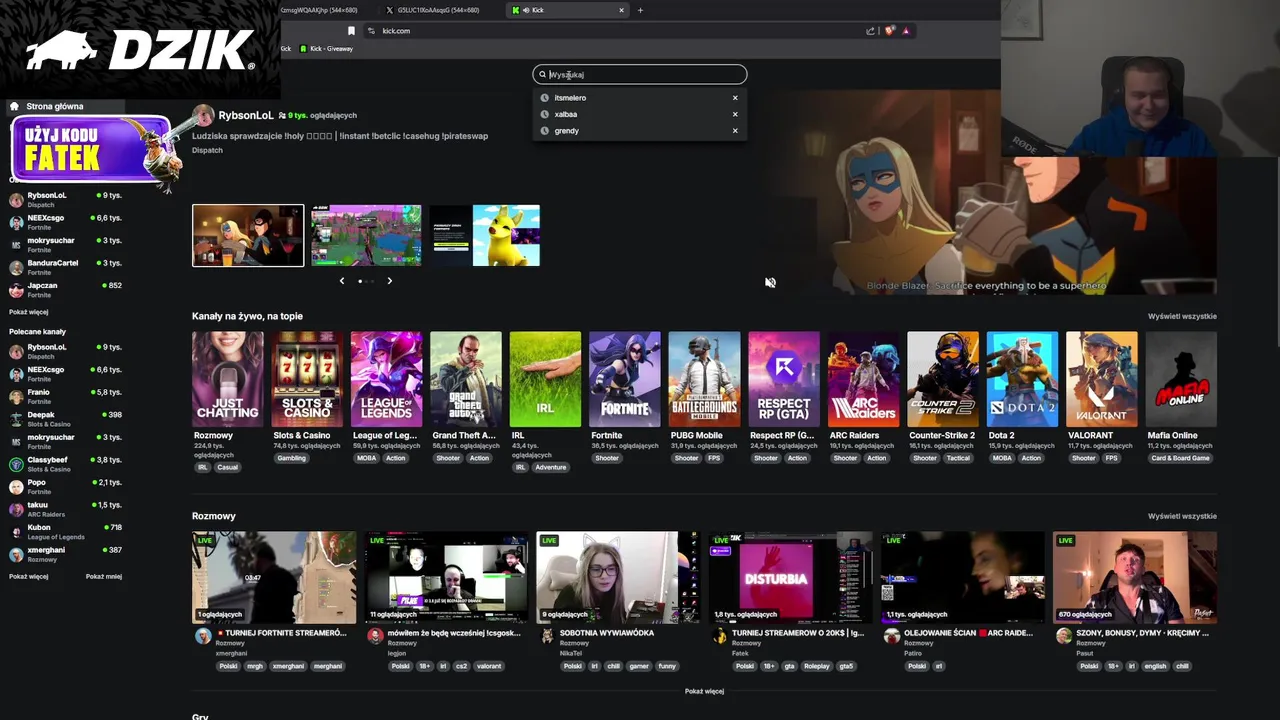Open the IRL category tile
This screenshot has height=720, width=1280.
click(545, 380)
